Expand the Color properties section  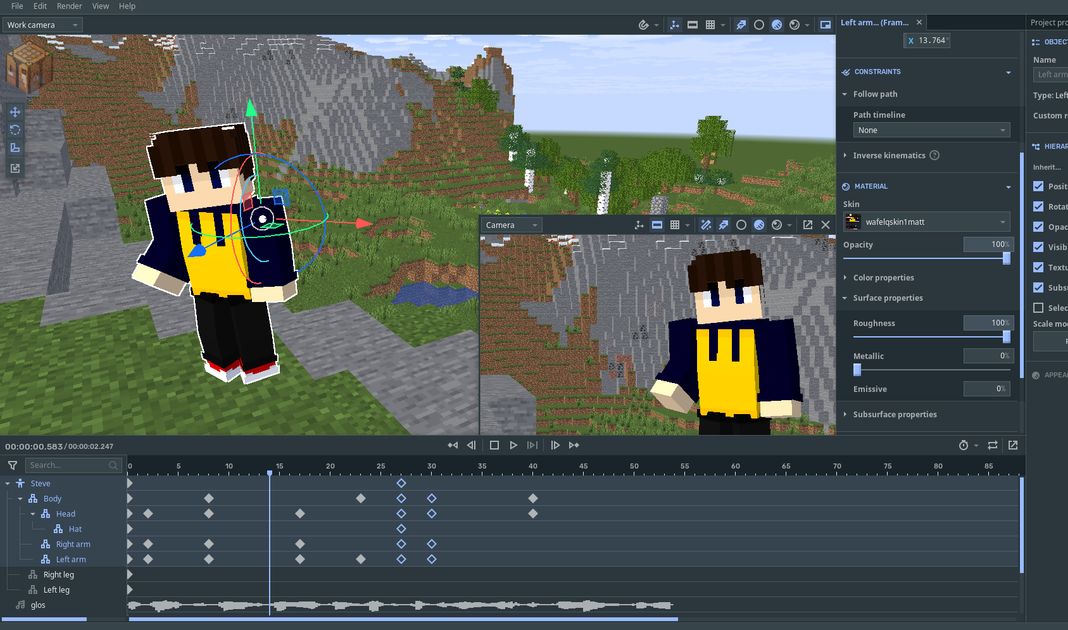point(883,277)
